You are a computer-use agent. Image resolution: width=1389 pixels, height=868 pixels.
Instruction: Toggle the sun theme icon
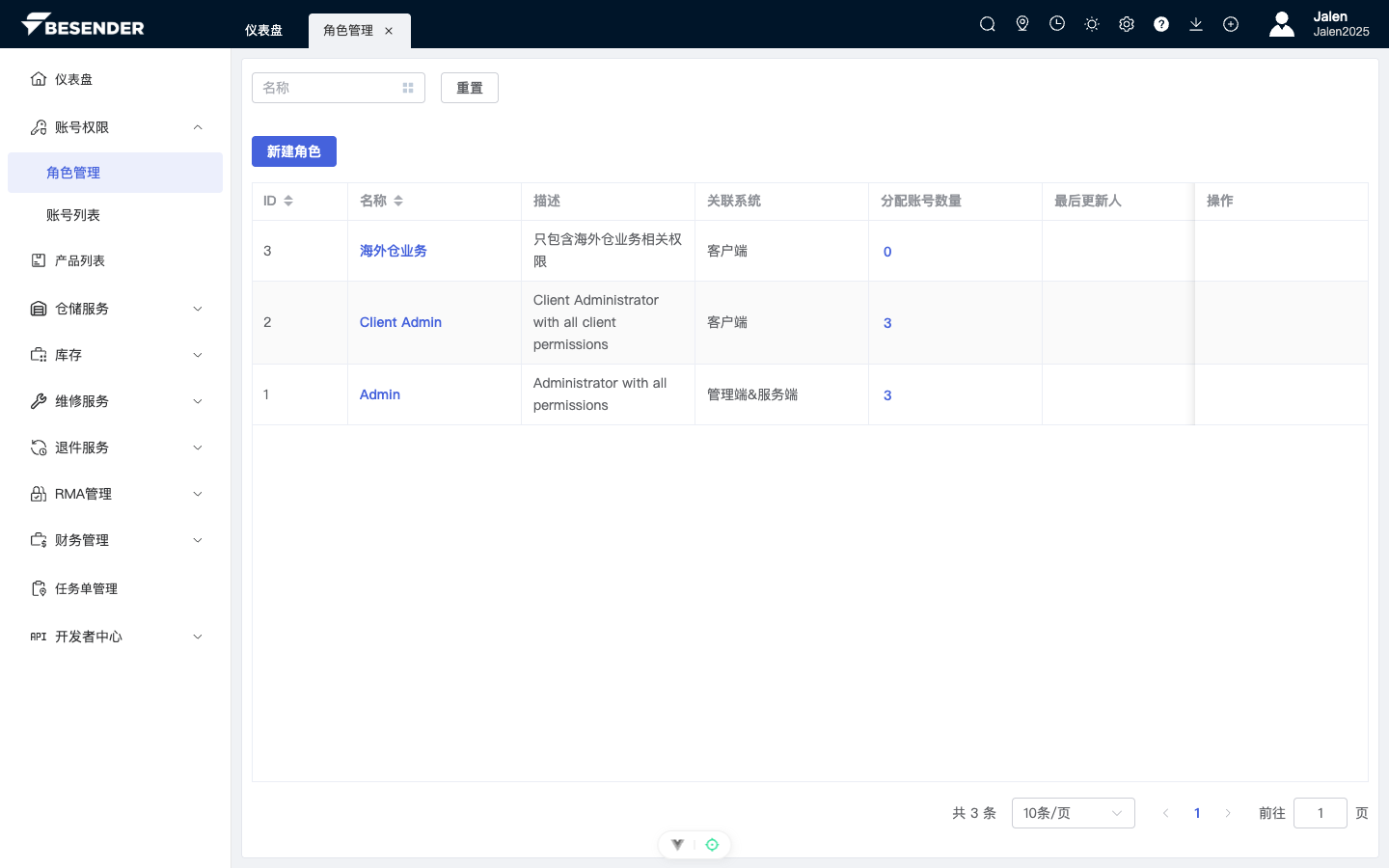pyautogui.click(x=1092, y=24)
